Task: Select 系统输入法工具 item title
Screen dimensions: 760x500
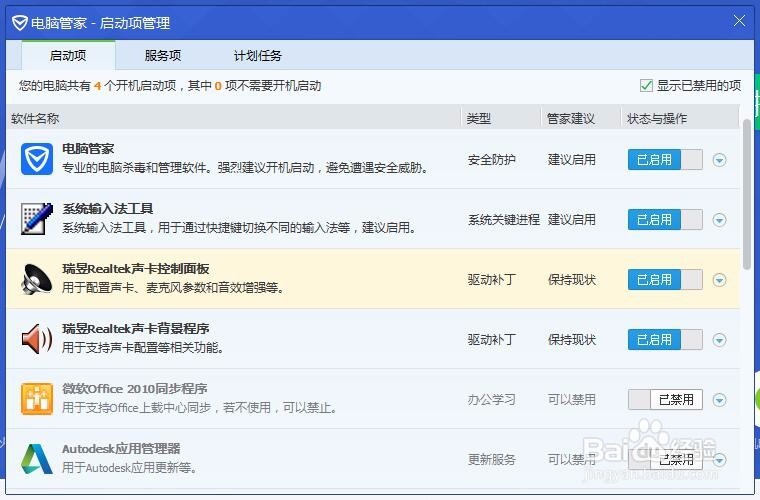Action: pos(108,209)
